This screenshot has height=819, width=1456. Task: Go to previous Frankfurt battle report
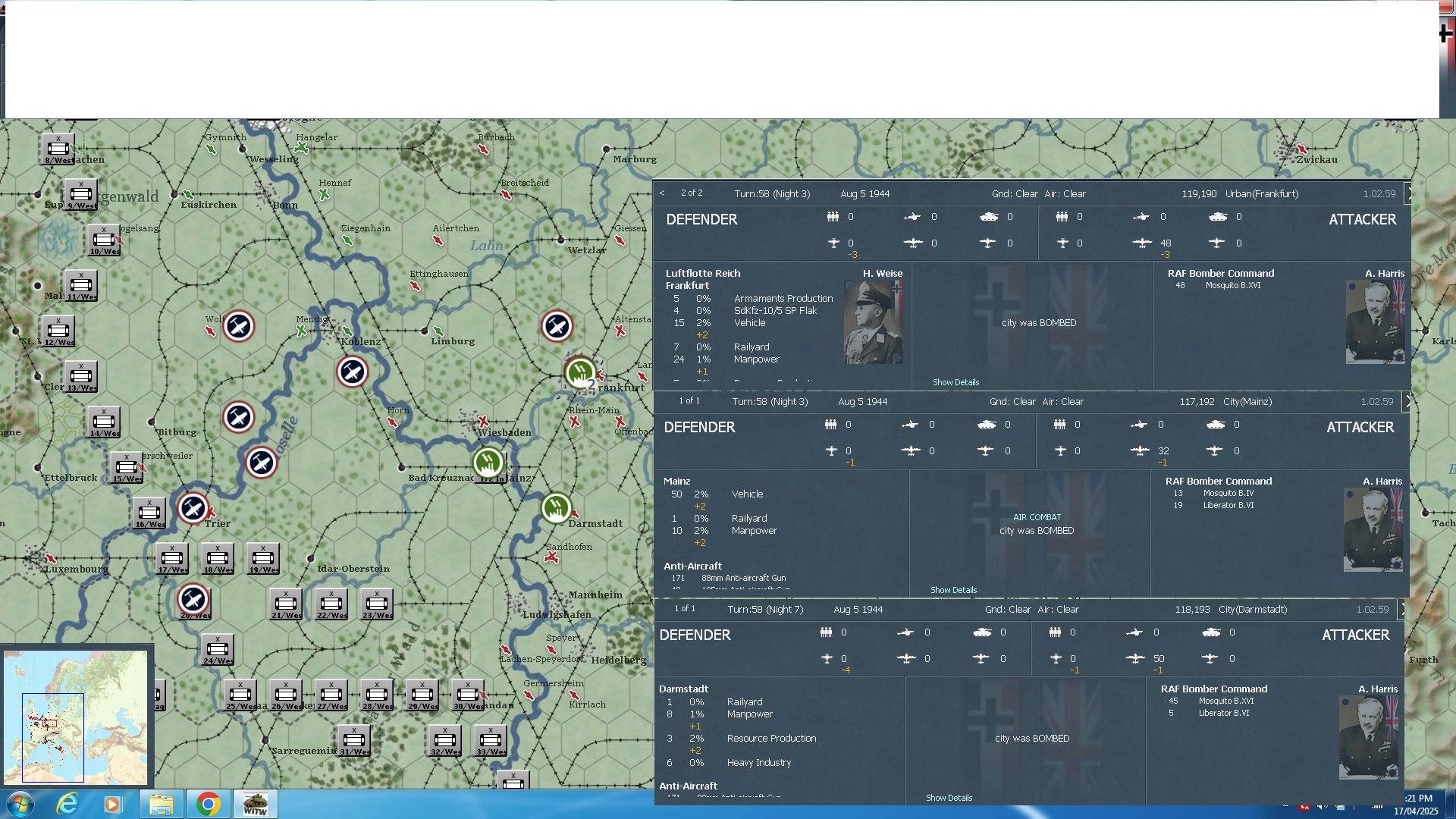tap(662, 193)
